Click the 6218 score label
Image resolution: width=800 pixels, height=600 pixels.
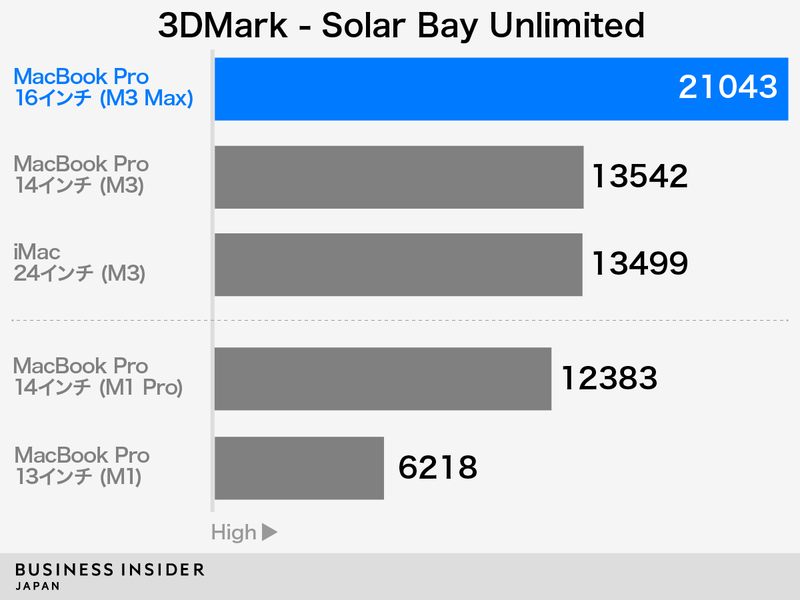(438, 467)
